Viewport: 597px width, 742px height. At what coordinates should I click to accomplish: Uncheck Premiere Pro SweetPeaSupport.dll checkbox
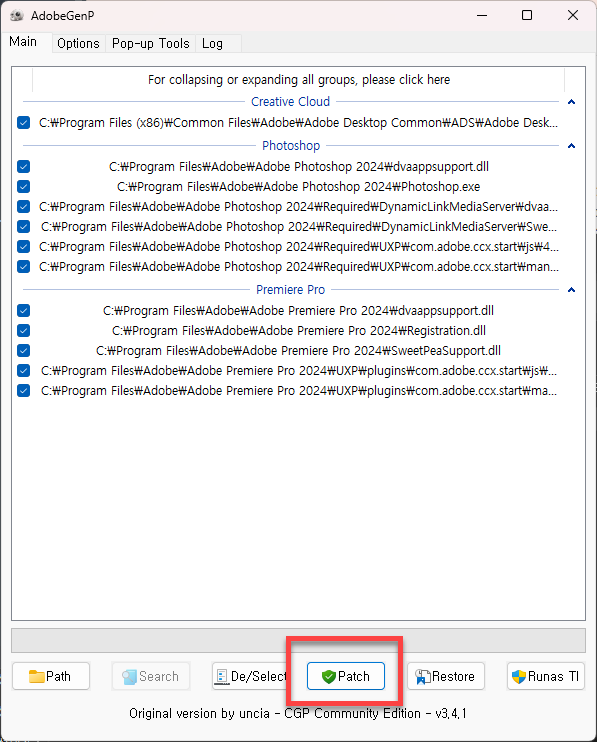pos(24,351)
